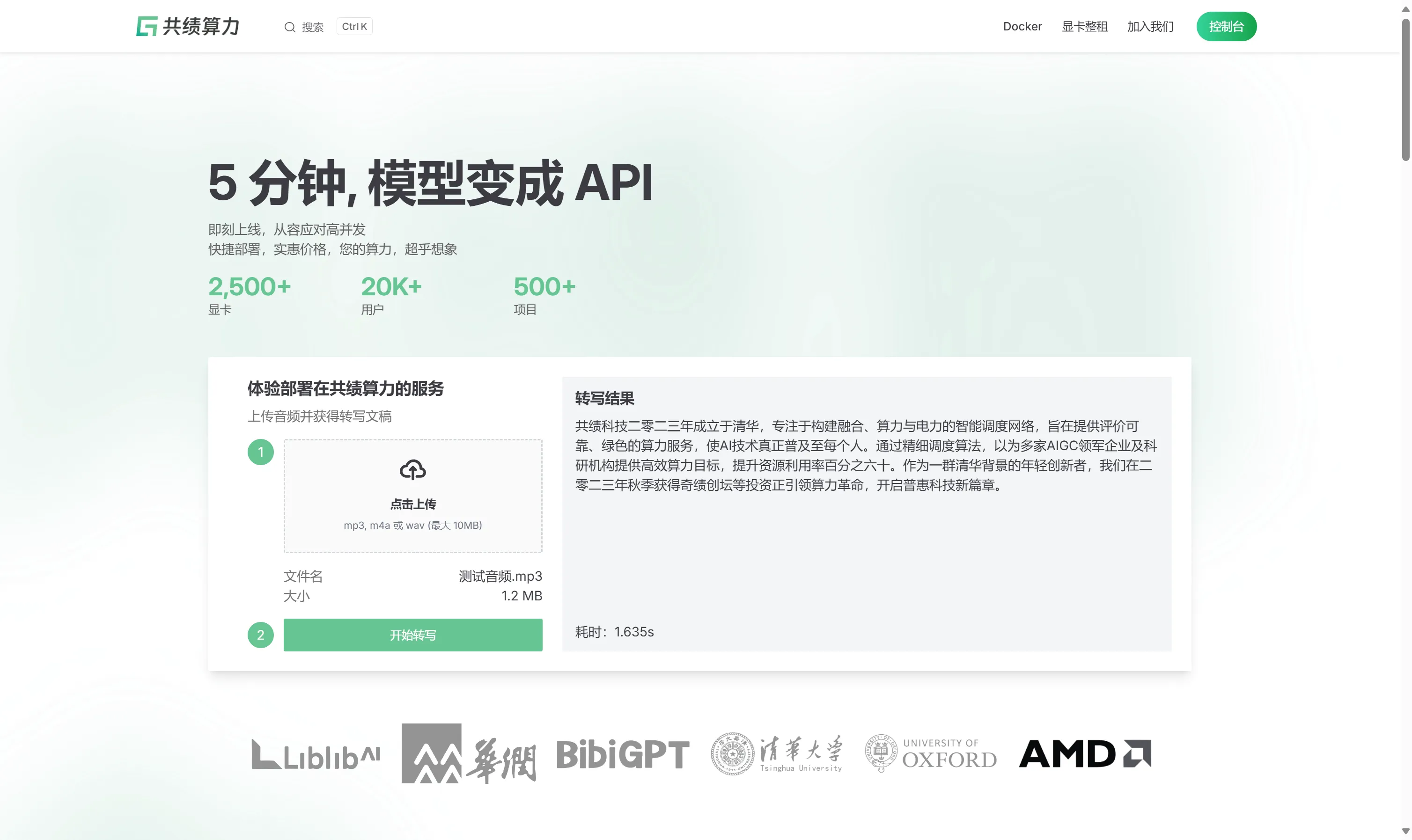
Task: Click the cloud upload icon
Action: pos(413,470)
